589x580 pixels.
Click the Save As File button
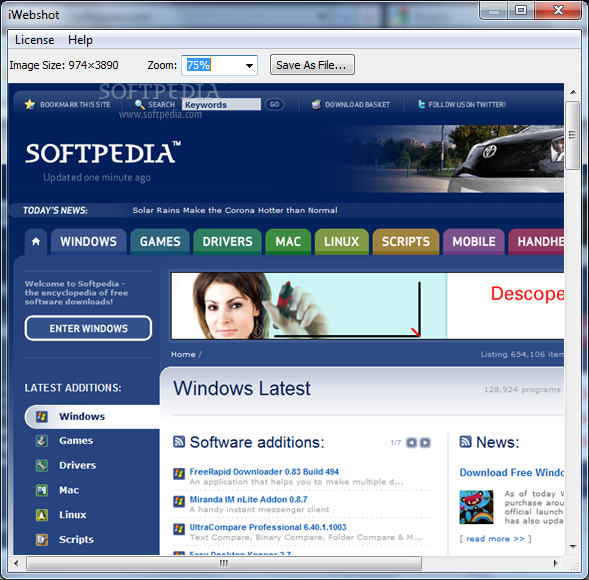click(312, 65)
